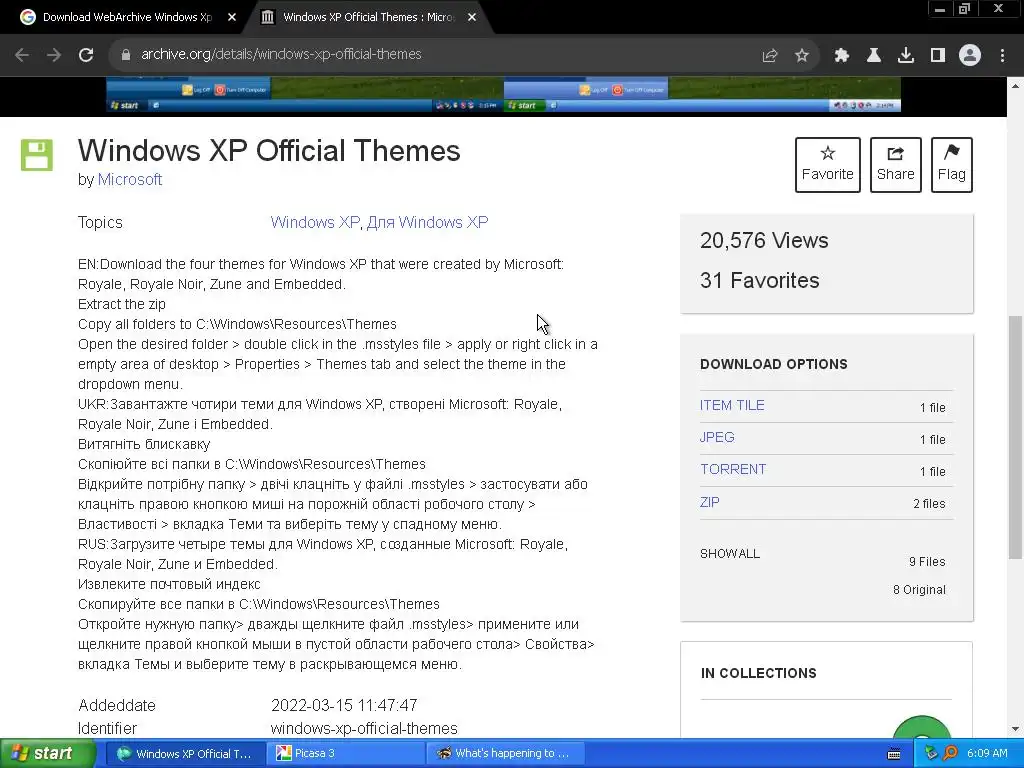Click the green floppy disk software icon

coord(37,155)
